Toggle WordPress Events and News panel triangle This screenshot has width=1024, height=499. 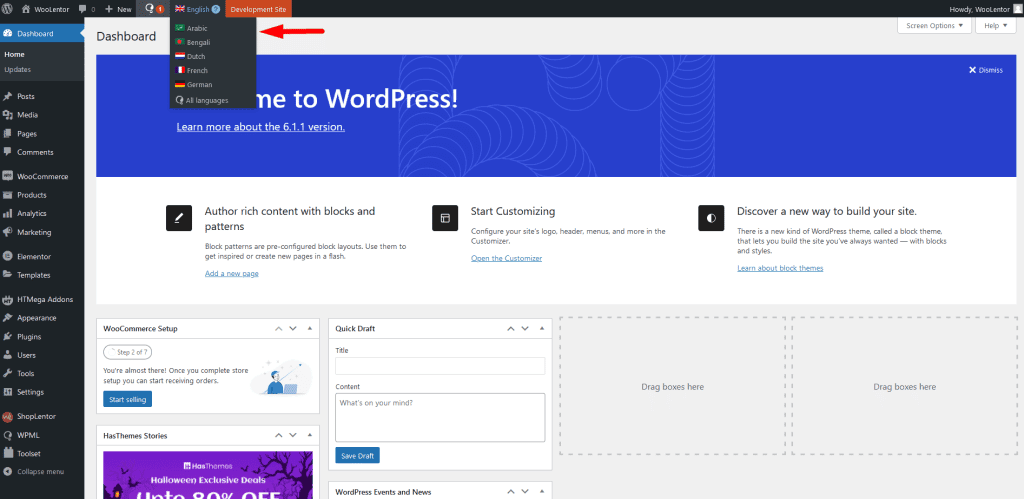coord(542,492)
